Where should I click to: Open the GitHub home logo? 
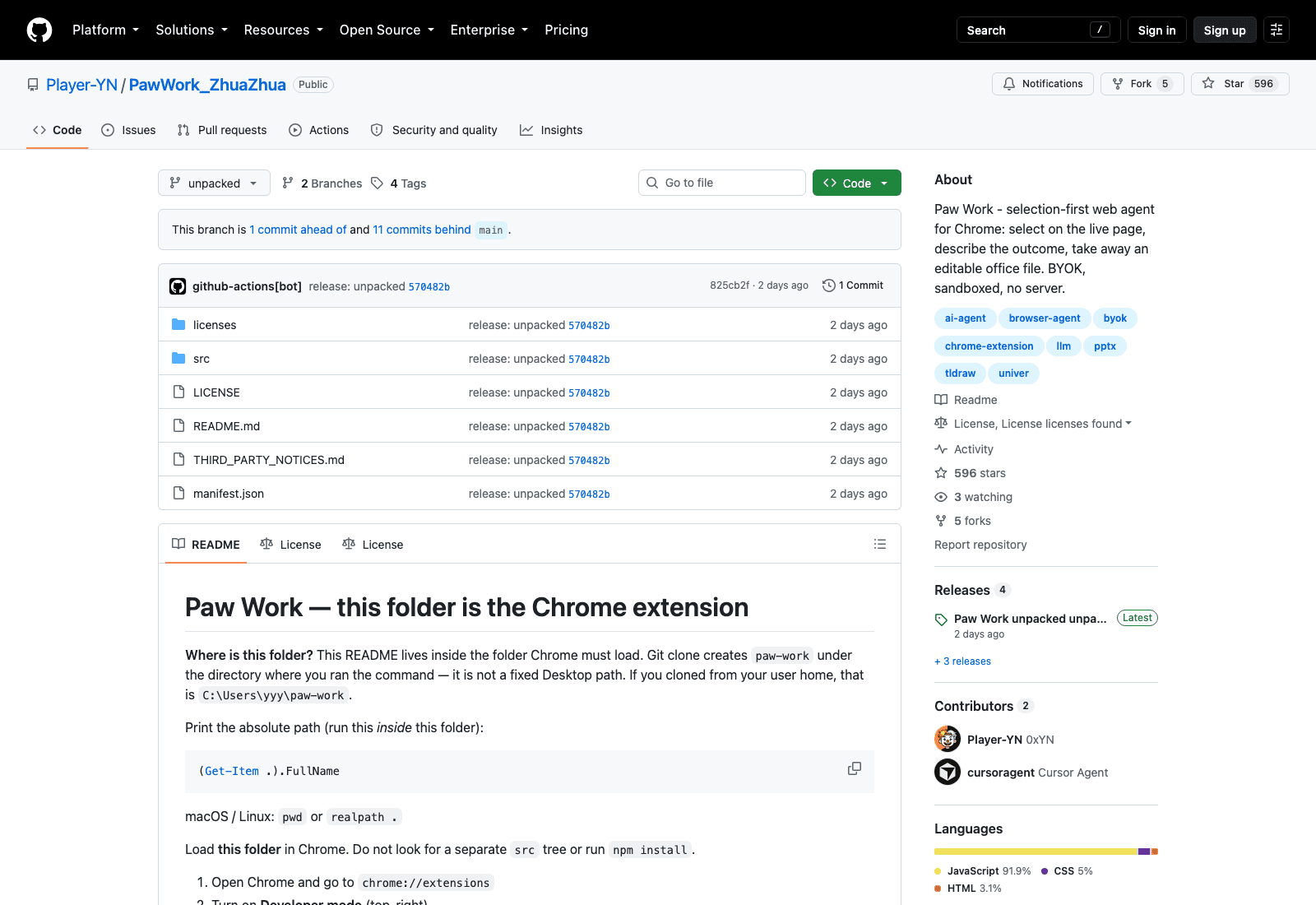(39, 30)
